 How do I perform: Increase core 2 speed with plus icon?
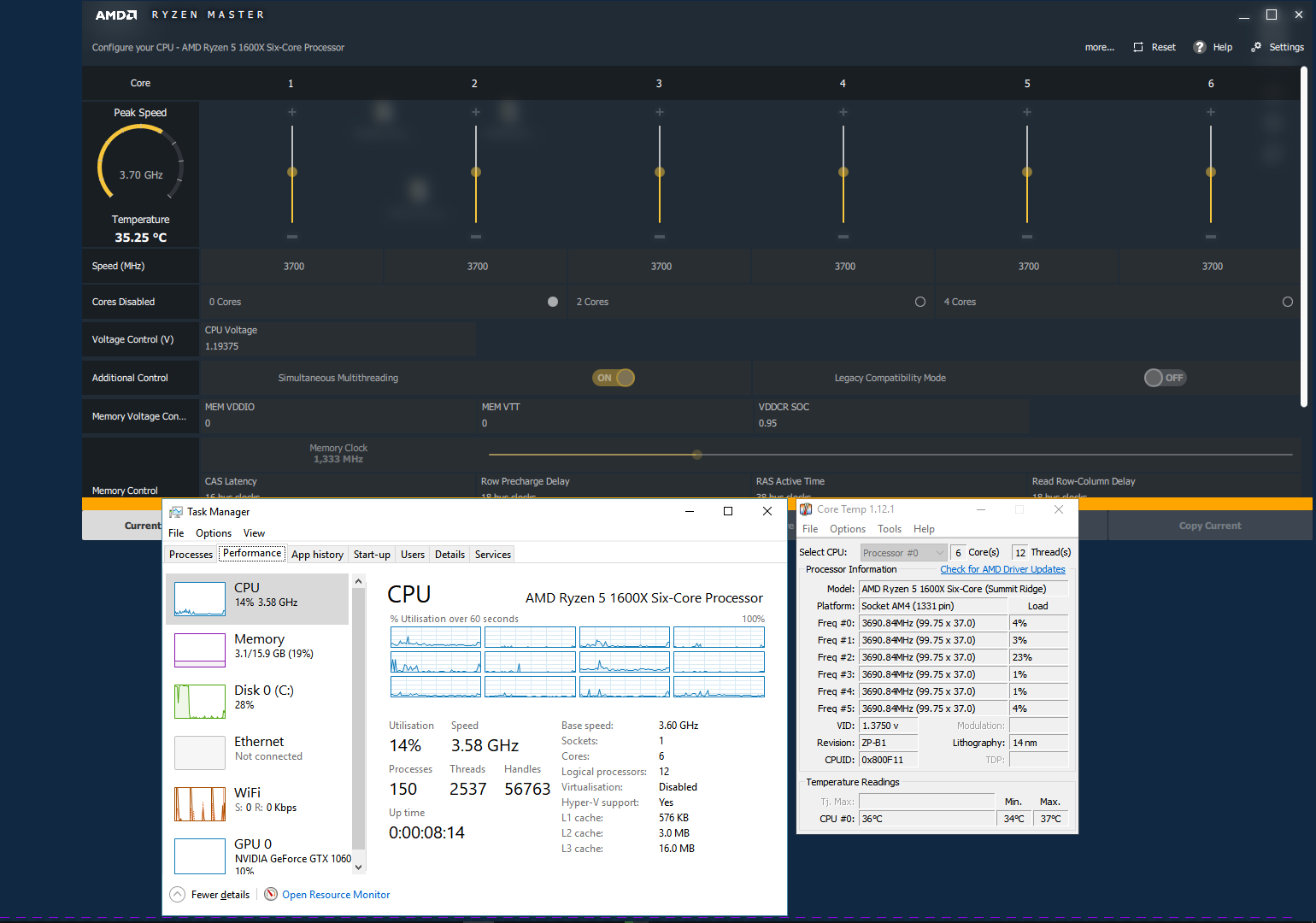(x=476, y=112)
